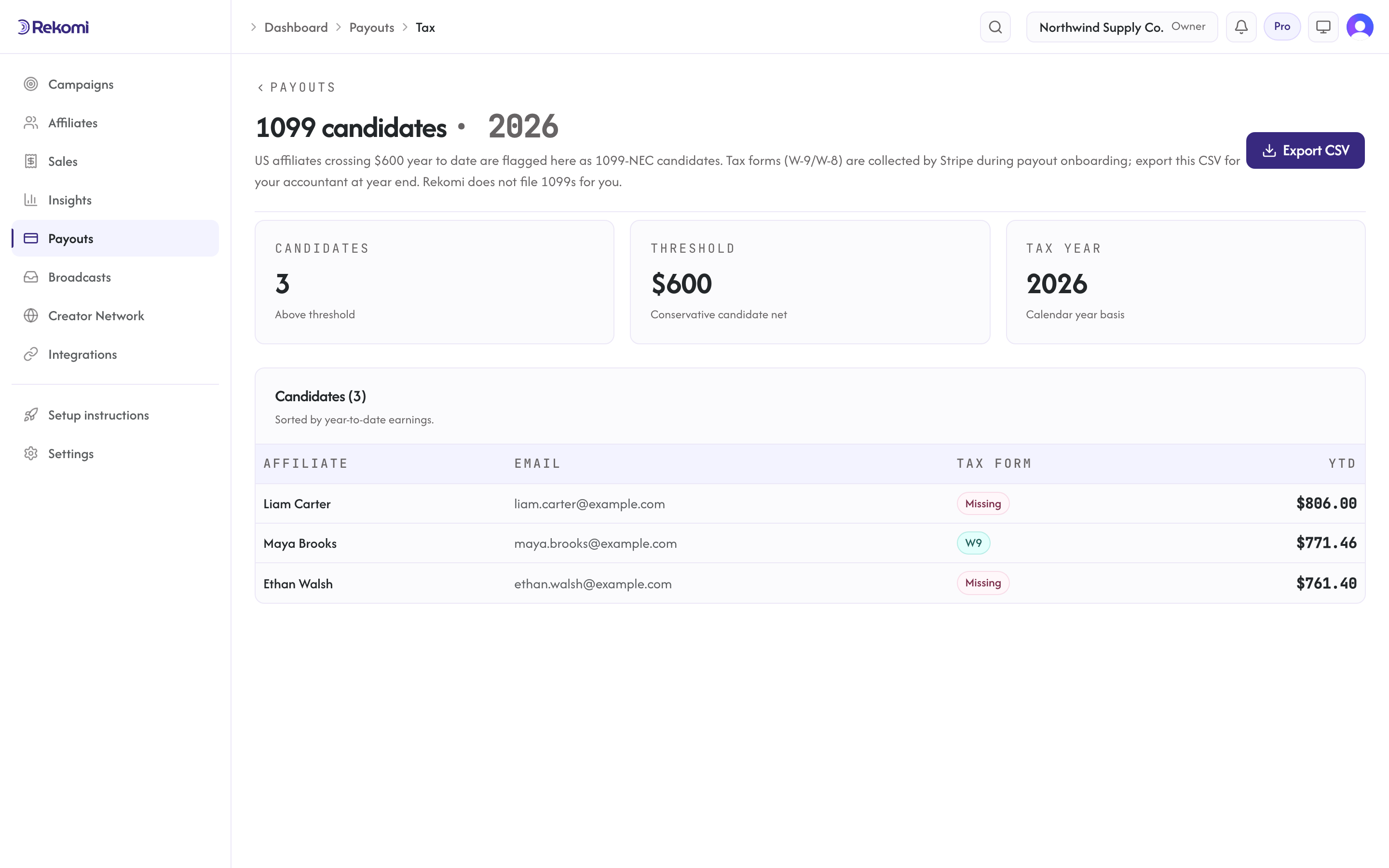Click the $761.40 YTD value
Viewport: 1389px width, 868px height.
tap(1326, 583)
